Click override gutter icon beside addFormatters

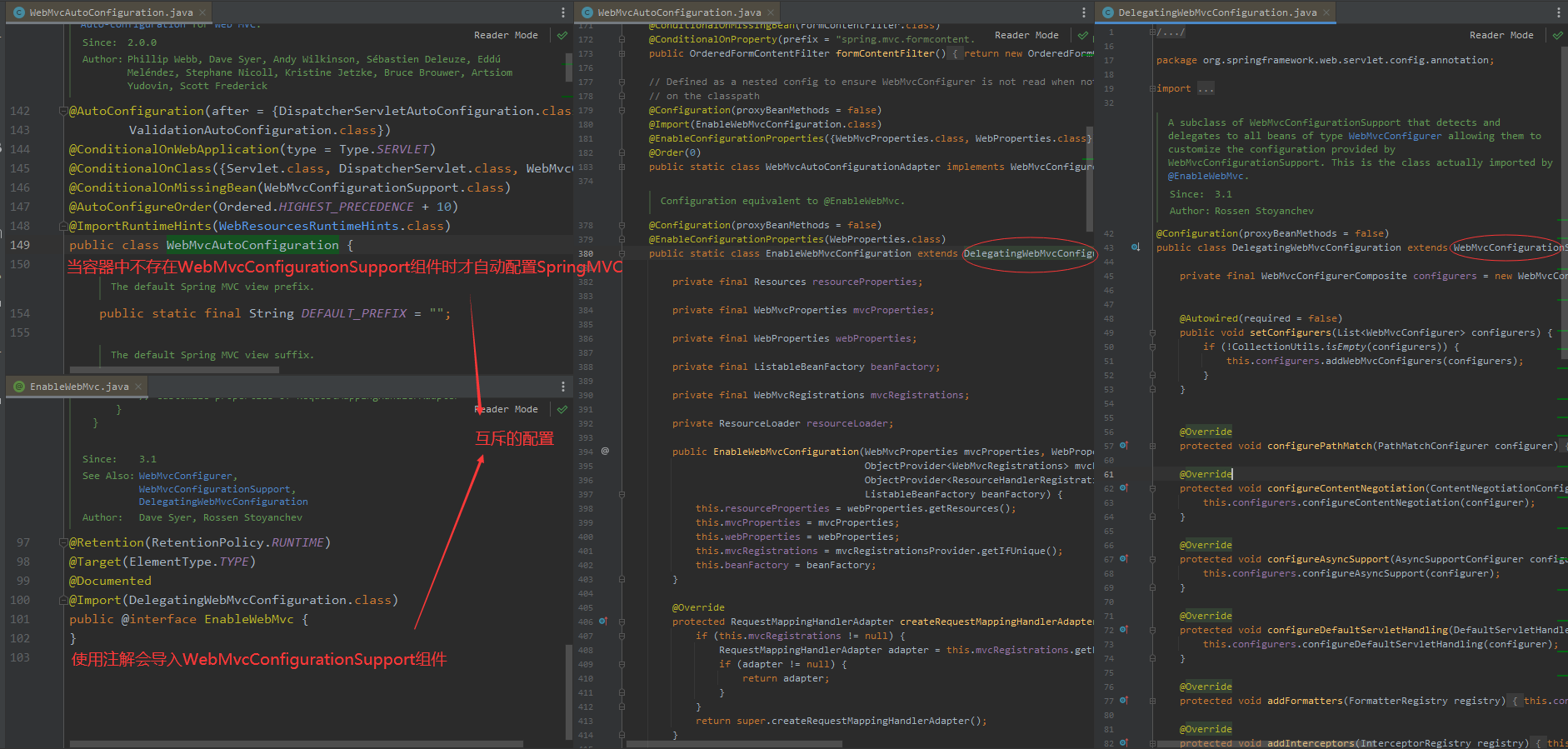pyautogui.click(x=1124, y=701)
